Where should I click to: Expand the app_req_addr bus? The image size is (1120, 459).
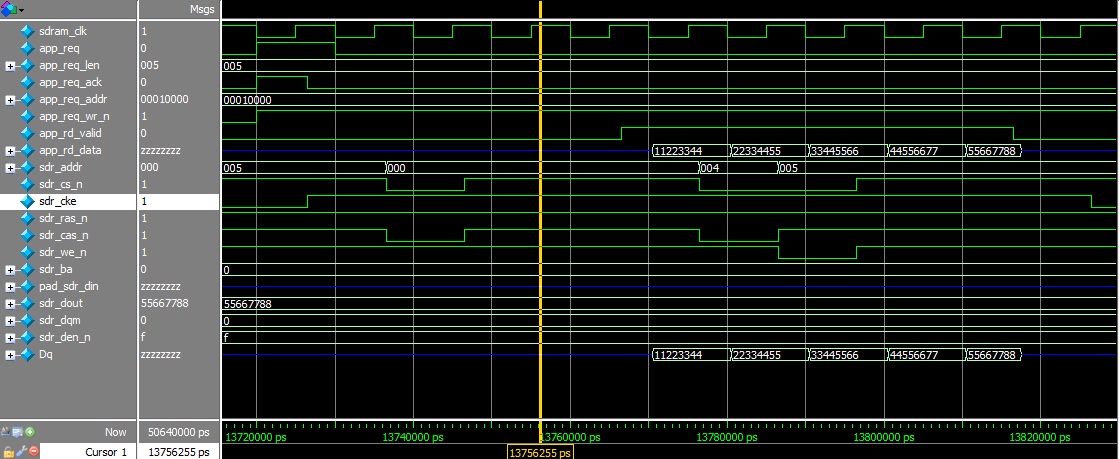pos(10,99)
